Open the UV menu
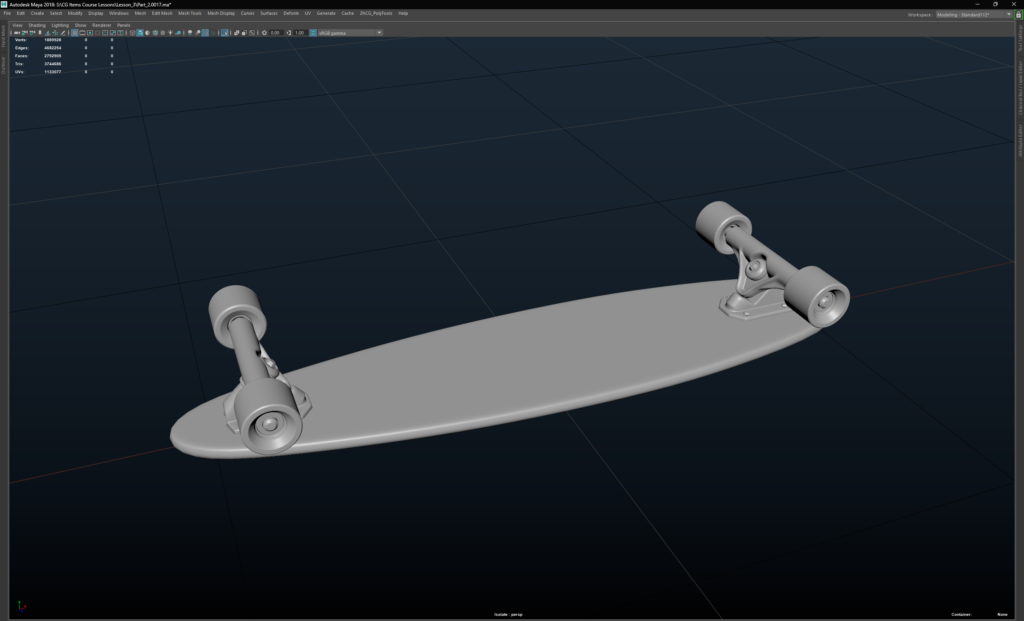Screen dimensions: 1024x621 tap(308, 13)
